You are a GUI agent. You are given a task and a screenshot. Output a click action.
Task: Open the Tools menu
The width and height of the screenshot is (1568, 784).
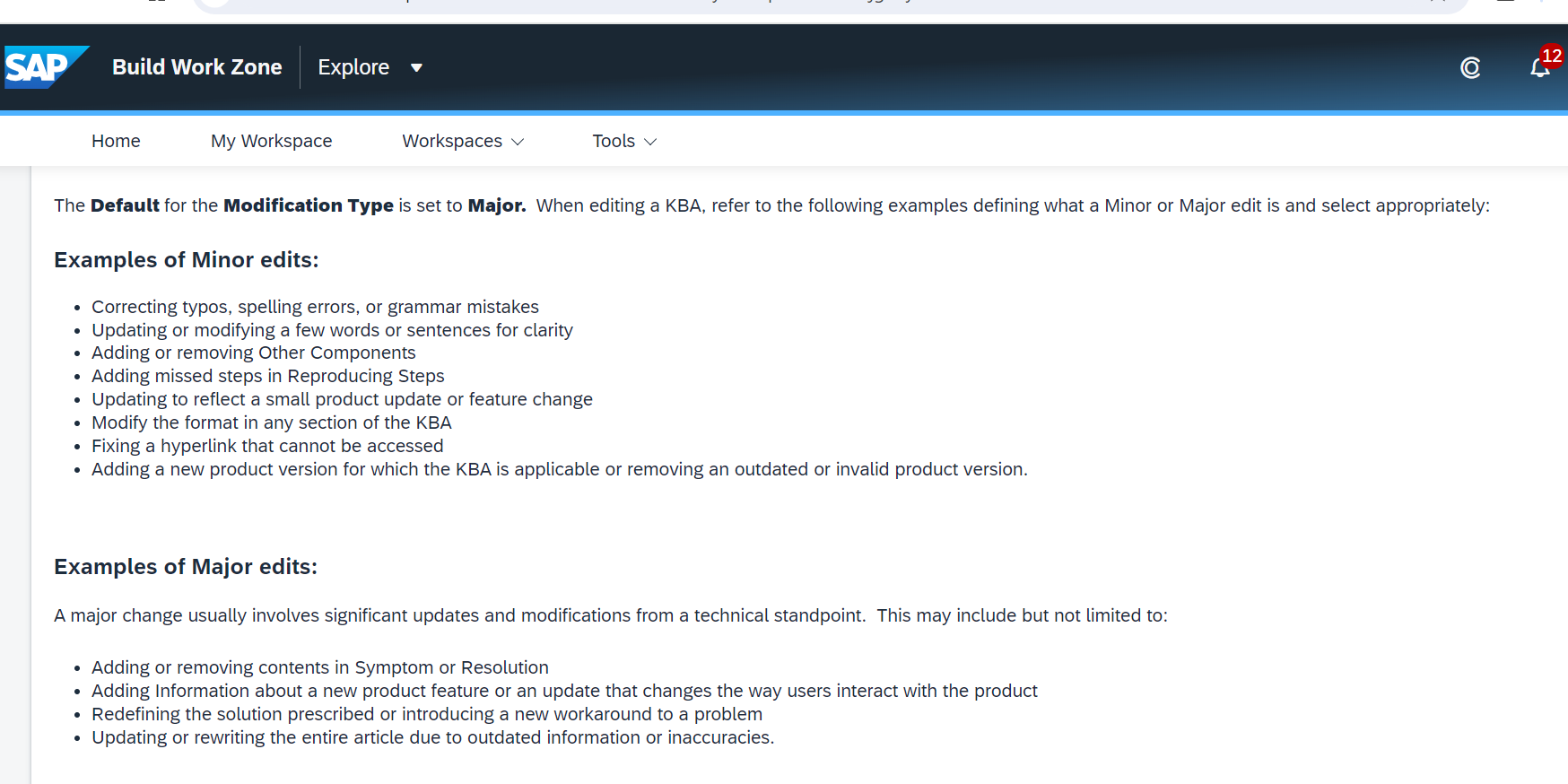tap(624, 141)
